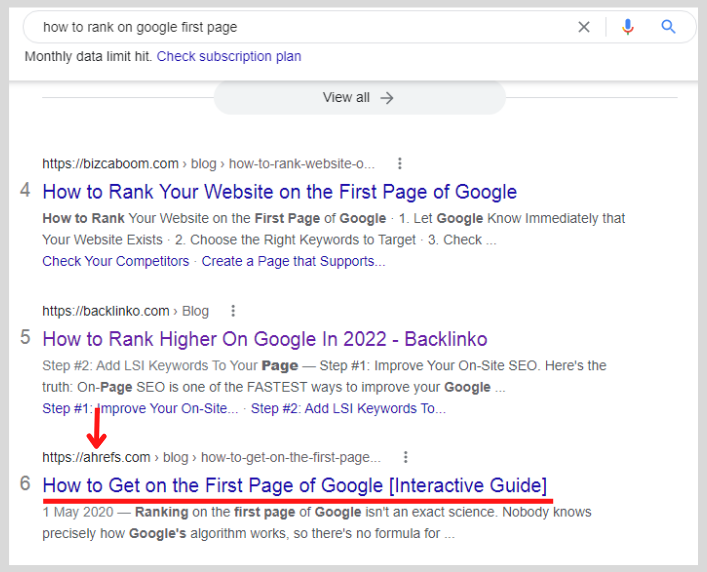The height and width of the screenshot is (572, 707).
Task: Follow Check Your Competitors sitelink
Action: tap(116, 261)
